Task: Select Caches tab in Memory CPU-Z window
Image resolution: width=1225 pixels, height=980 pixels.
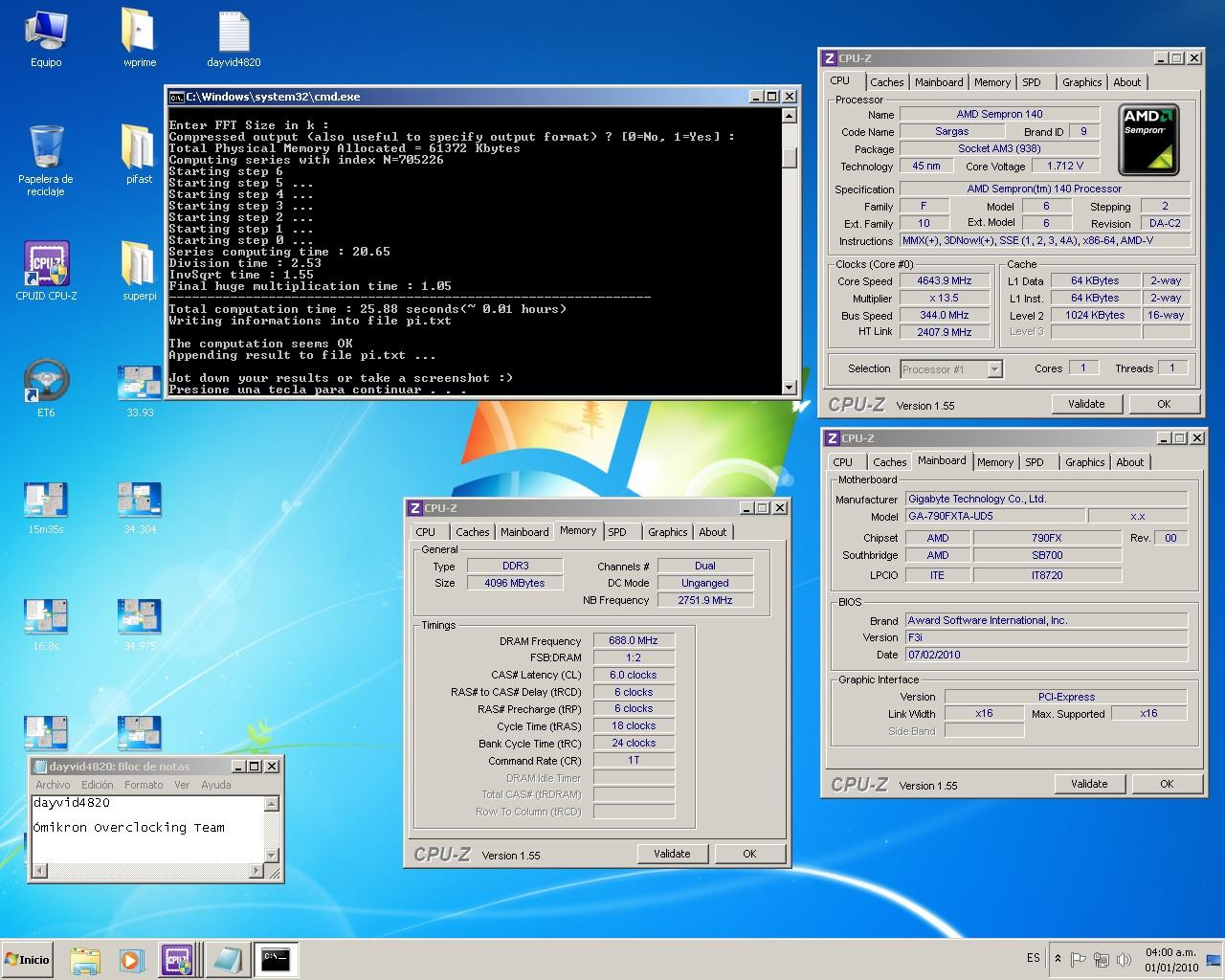Action: pos(473,532)
